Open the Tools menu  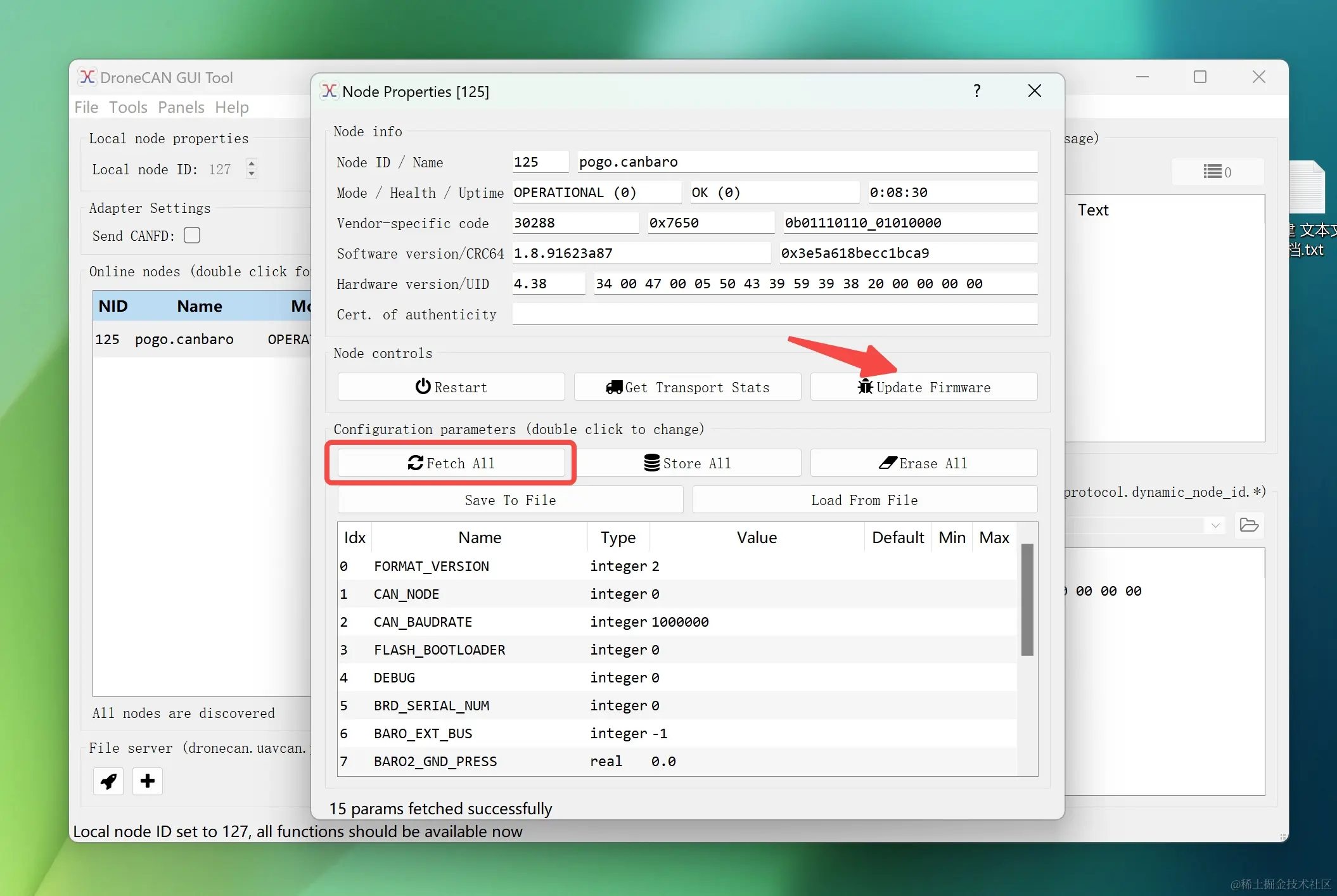(x=128, y=107)
